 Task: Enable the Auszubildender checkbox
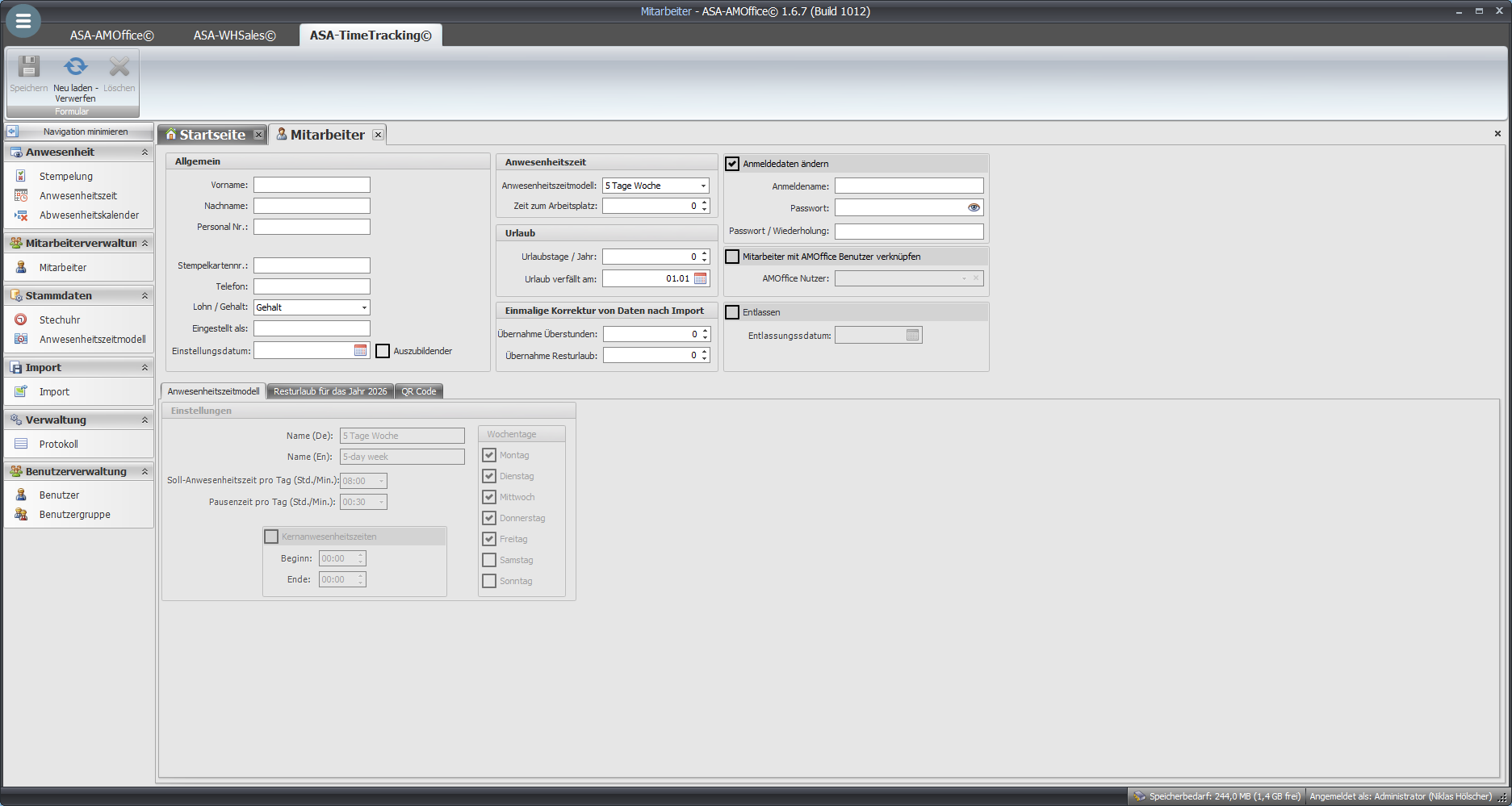(383, 351)
